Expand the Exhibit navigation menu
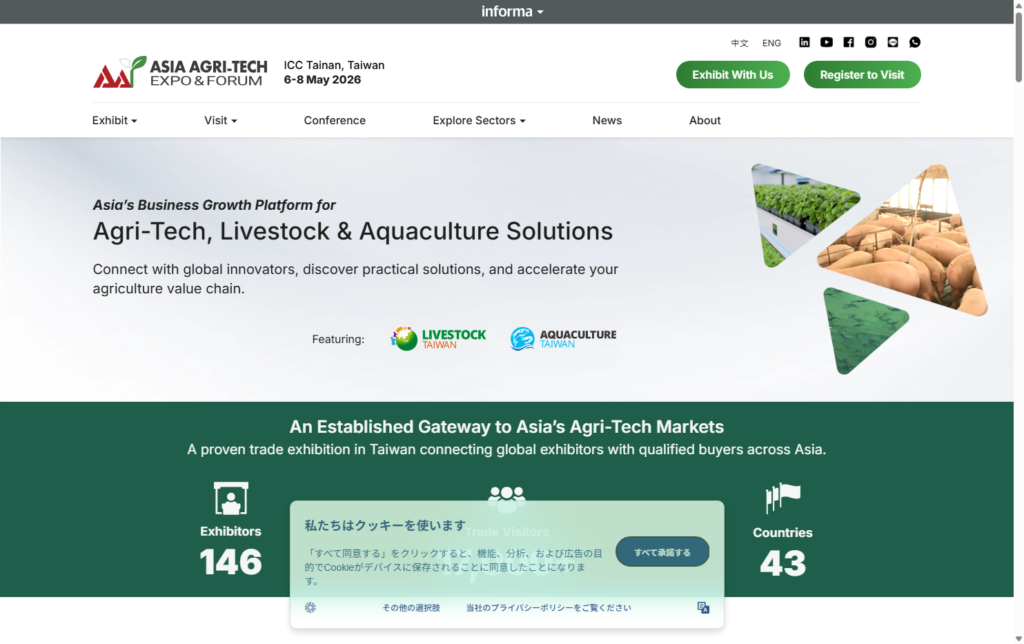1024x644 pixels. [x=114, y=120]
